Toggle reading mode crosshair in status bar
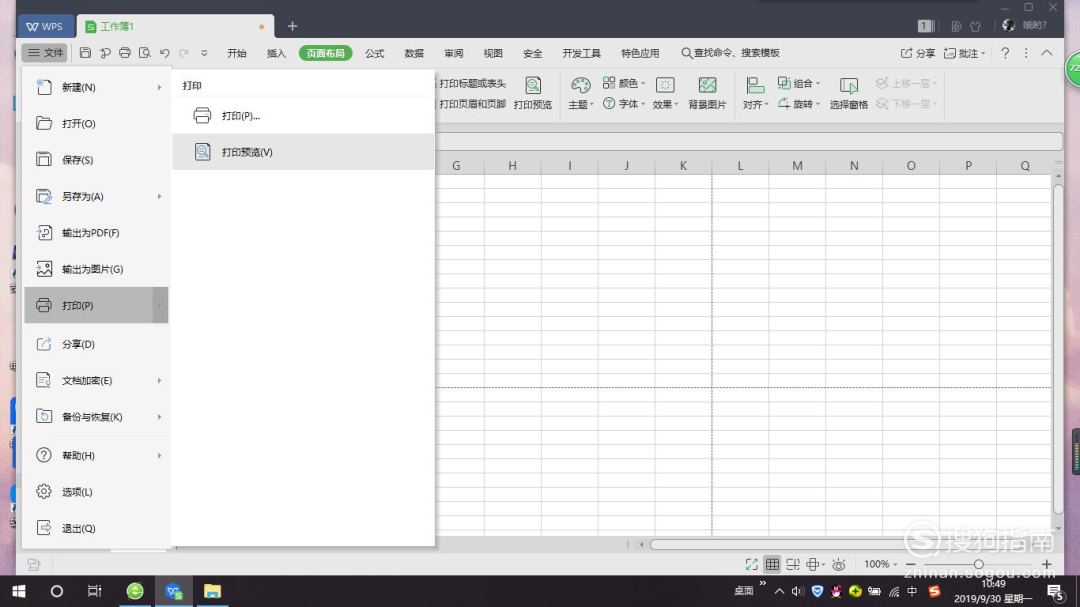This screenshot has height=607, width=1080. [815, 564]
